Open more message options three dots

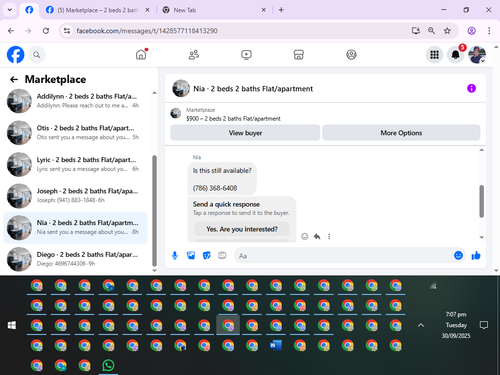(x=329, y=236)
